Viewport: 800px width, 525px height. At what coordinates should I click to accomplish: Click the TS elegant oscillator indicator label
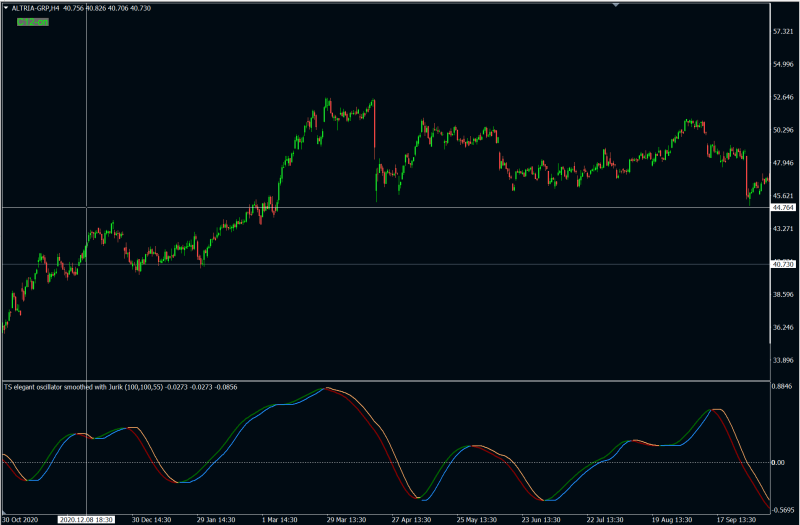click(x=120, y=387)
